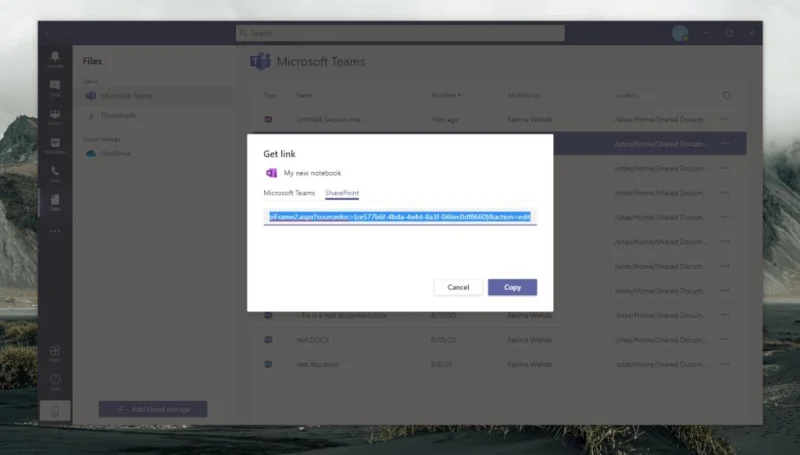Open the sidebar's more apps ellipsis
The image size is (800, 455).
pos(55,231)
